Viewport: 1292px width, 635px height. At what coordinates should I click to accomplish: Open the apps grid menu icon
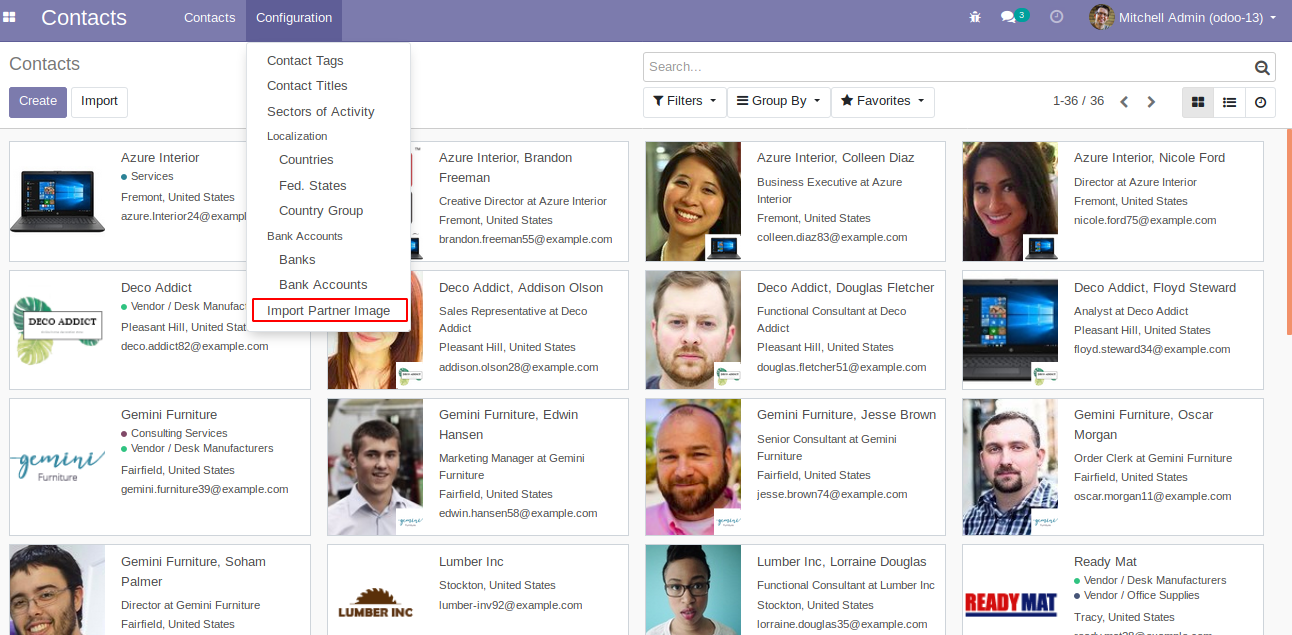point(9,17)
